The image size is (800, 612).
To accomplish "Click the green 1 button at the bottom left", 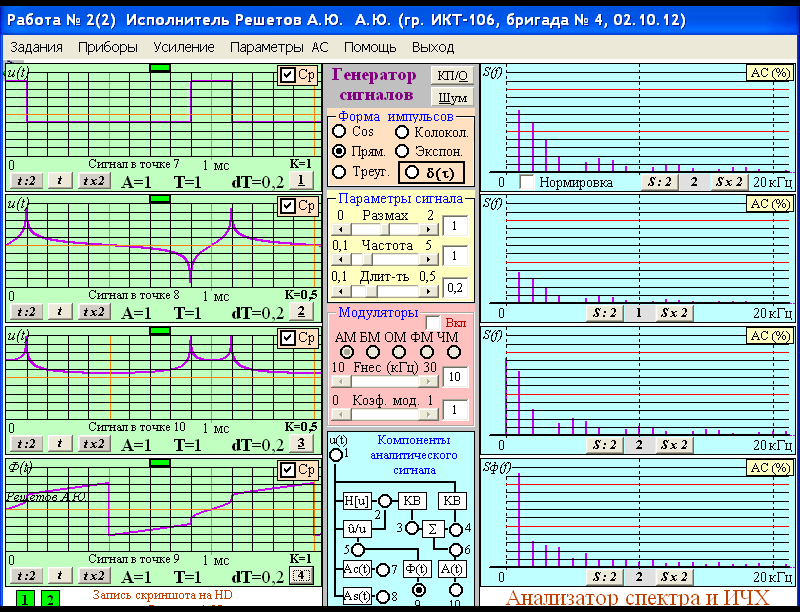I will coord(26,599).
